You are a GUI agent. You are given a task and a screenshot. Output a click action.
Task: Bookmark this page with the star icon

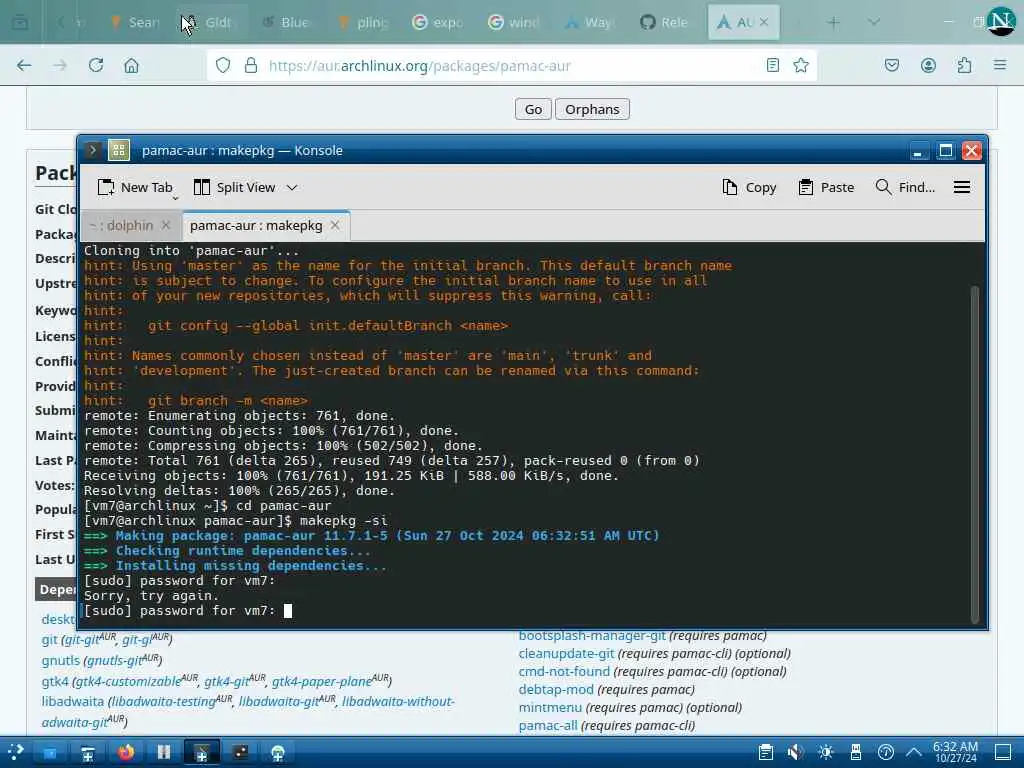801,65
